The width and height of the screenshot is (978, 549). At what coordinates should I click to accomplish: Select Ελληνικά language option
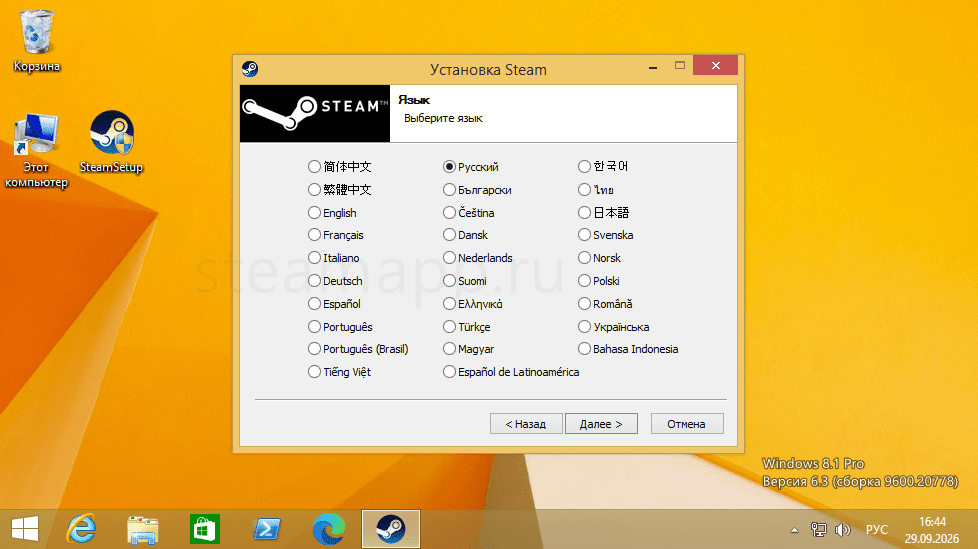pyautogui.click(x=473, y=304)
